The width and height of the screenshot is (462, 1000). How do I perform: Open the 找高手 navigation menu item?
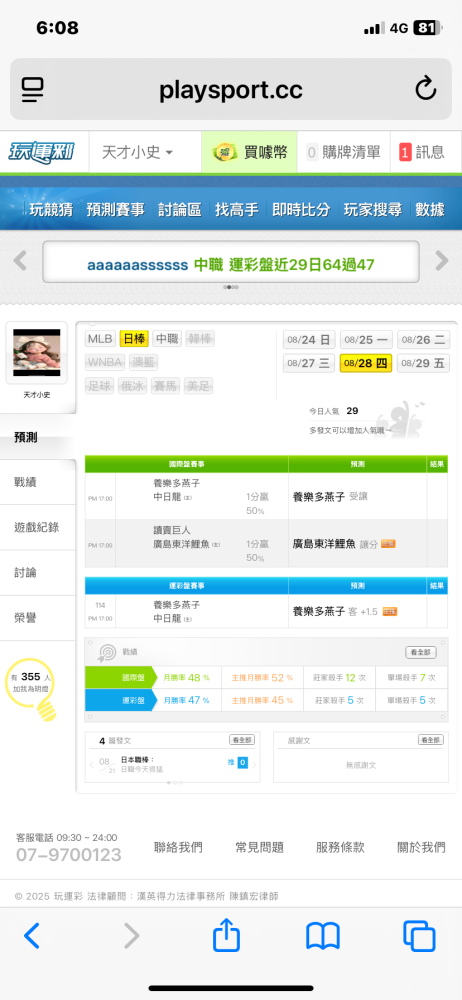click(x=236, y=209)
